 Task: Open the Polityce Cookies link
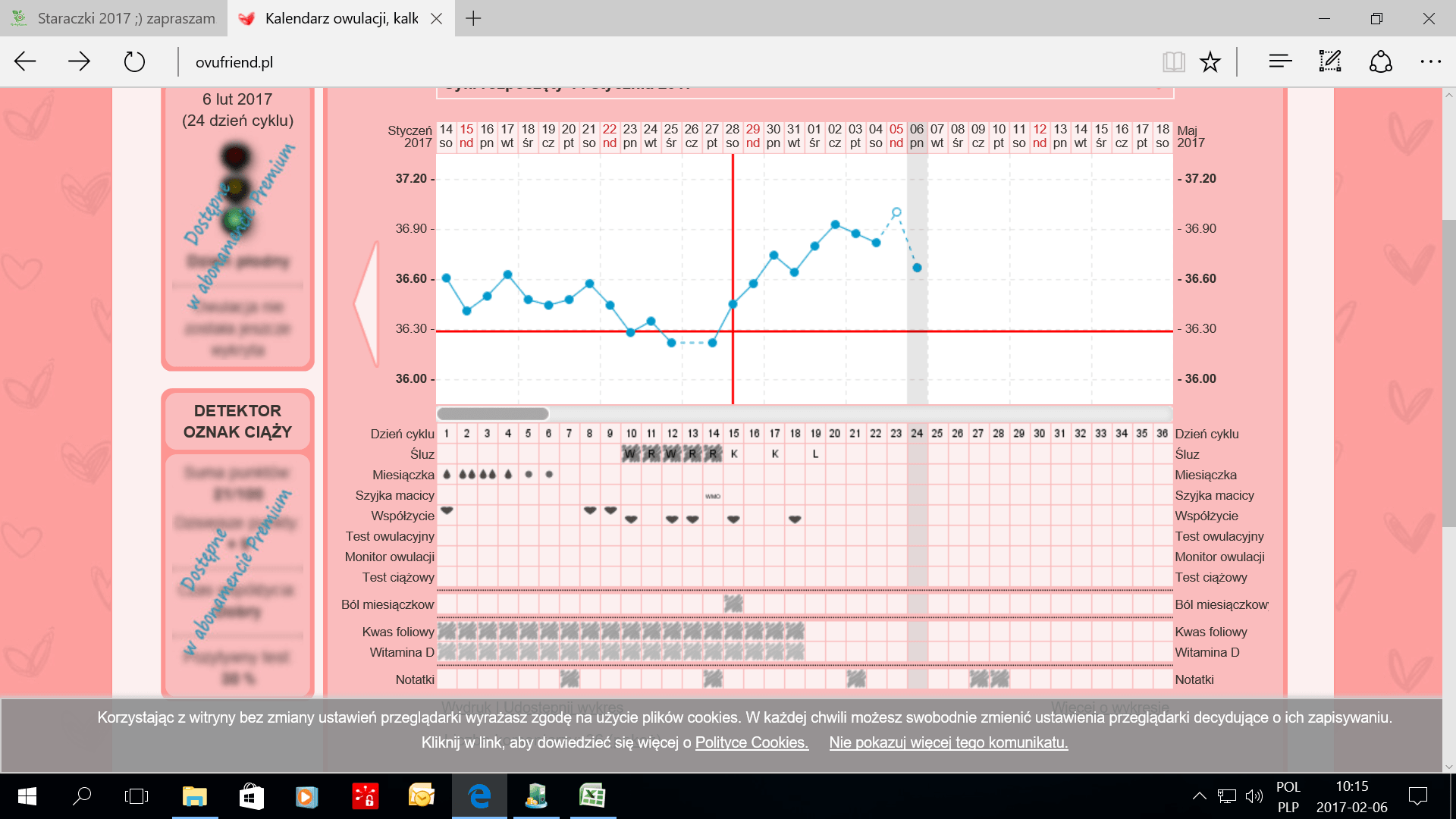pyautogui.click(x=751, y=742)
